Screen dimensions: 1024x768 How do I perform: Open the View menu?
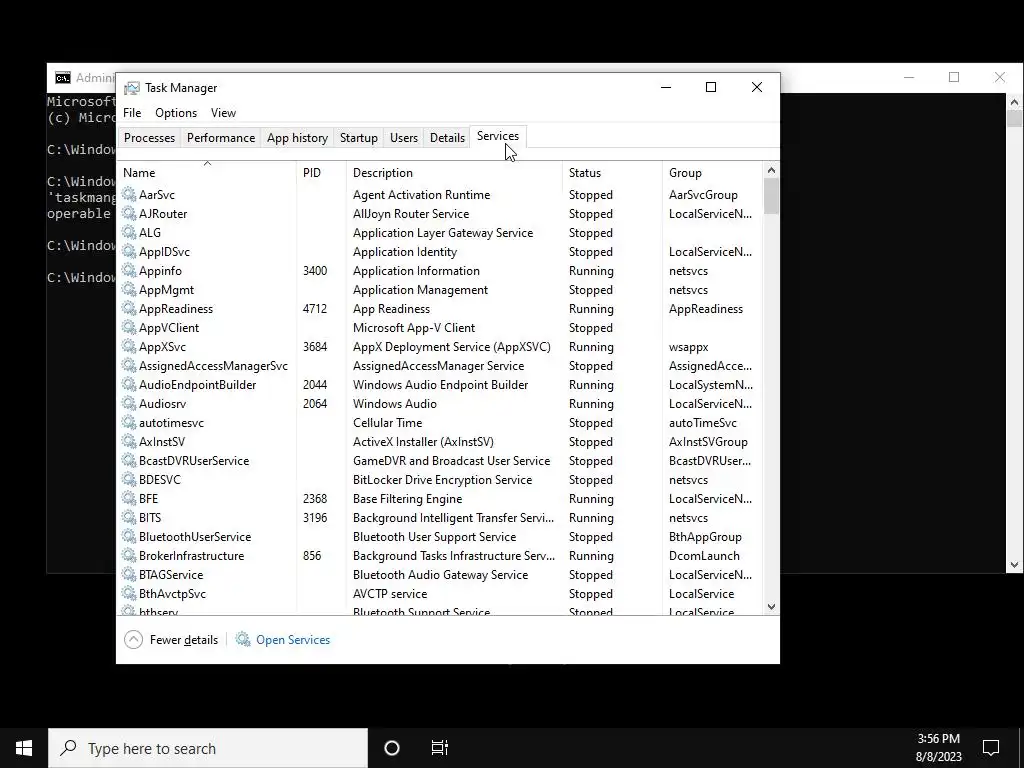(x=223, y=113)
